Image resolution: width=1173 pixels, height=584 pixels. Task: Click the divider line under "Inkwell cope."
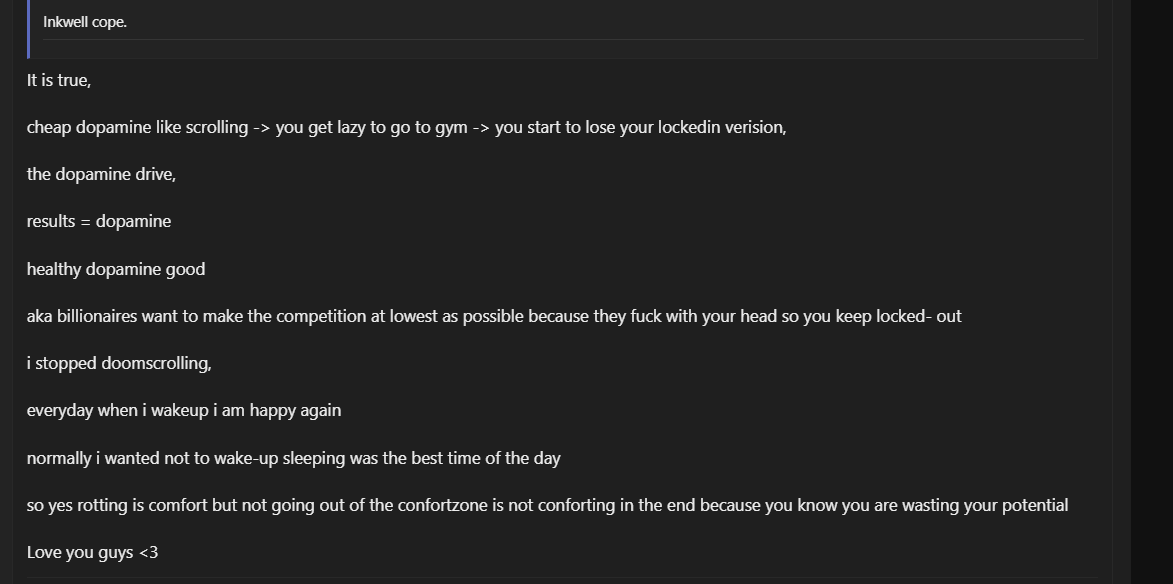click(x=563, y=39)
